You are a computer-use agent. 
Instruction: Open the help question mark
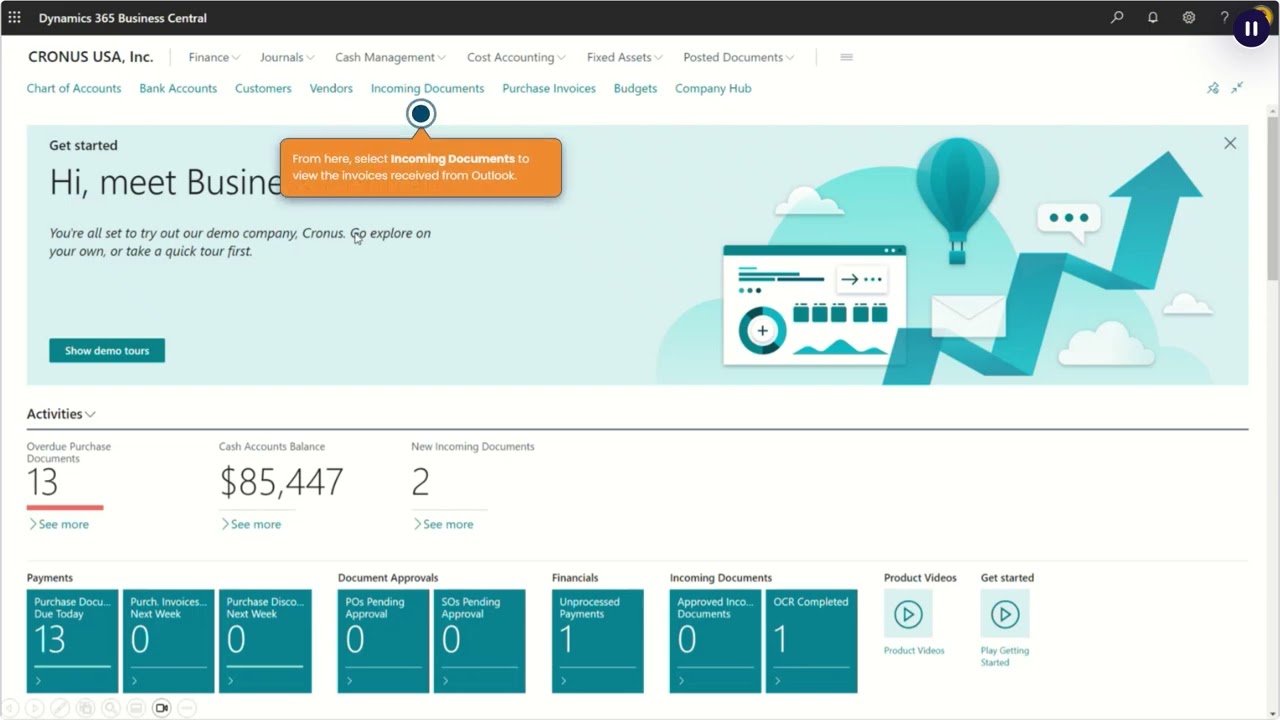(x=1224, y=18)
